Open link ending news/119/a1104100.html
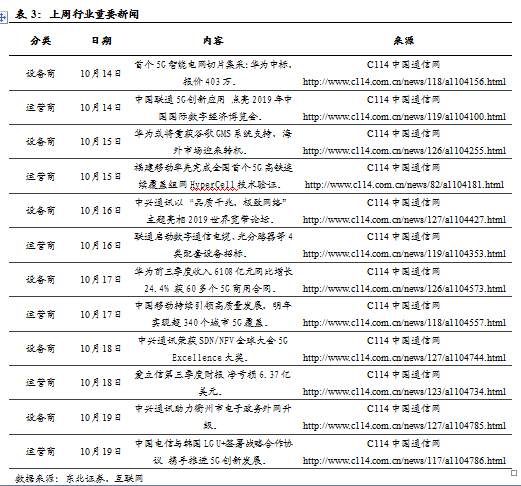Image resolution: width=521 pixels, height=486 pixels. 404,117
